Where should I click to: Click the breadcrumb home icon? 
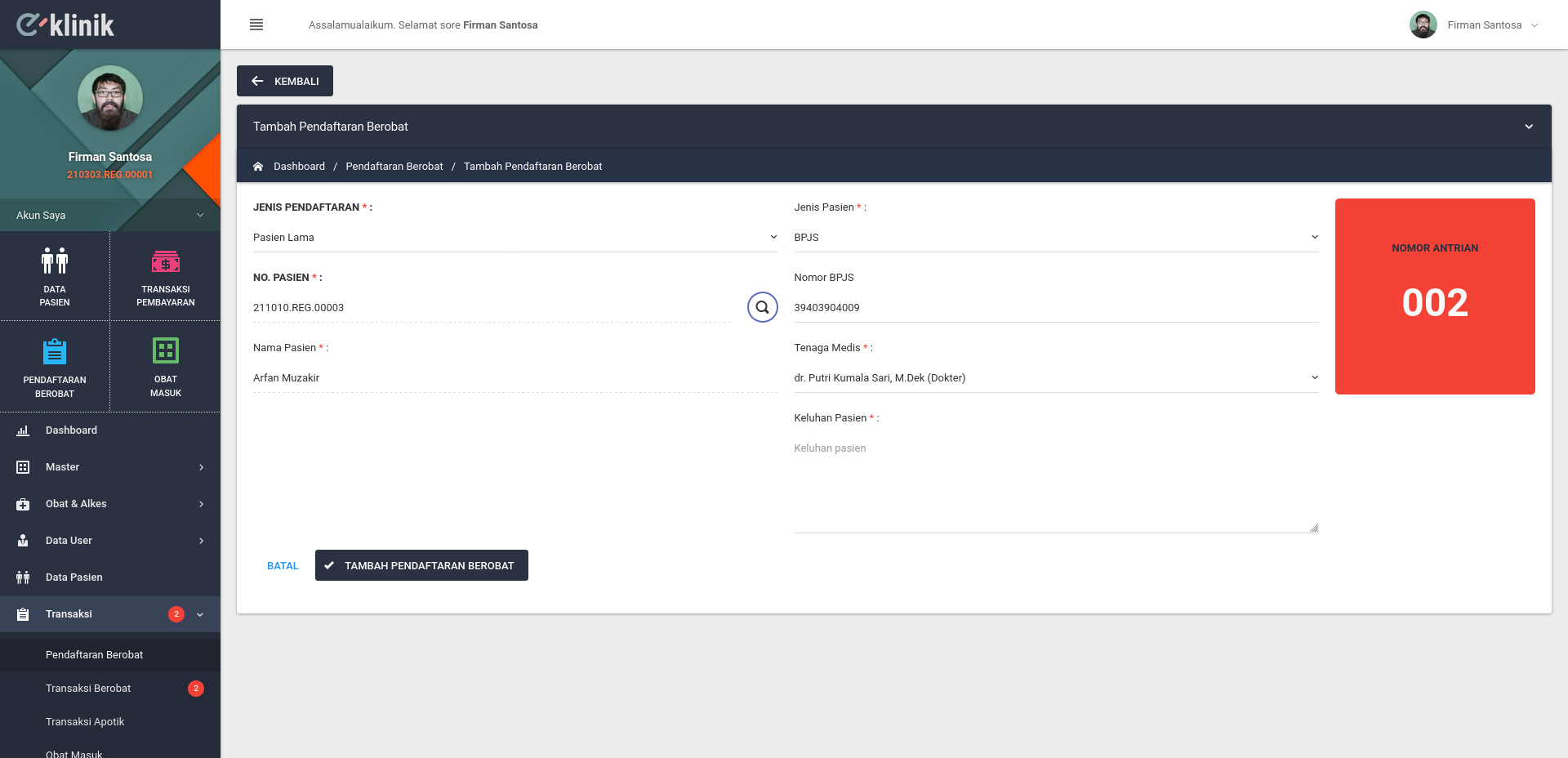point(258,166)
